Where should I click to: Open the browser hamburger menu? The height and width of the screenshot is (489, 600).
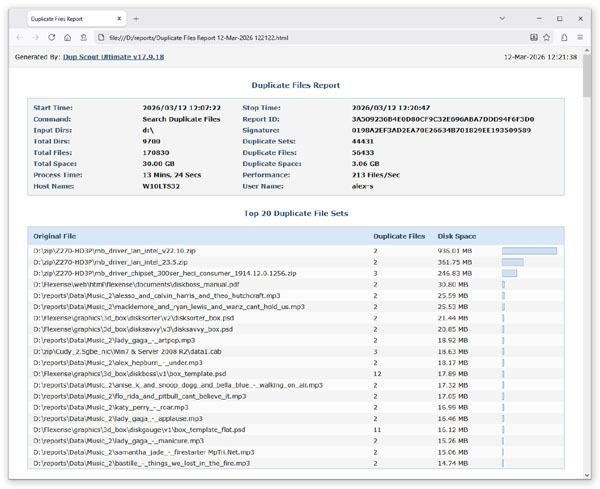[580, 37]
